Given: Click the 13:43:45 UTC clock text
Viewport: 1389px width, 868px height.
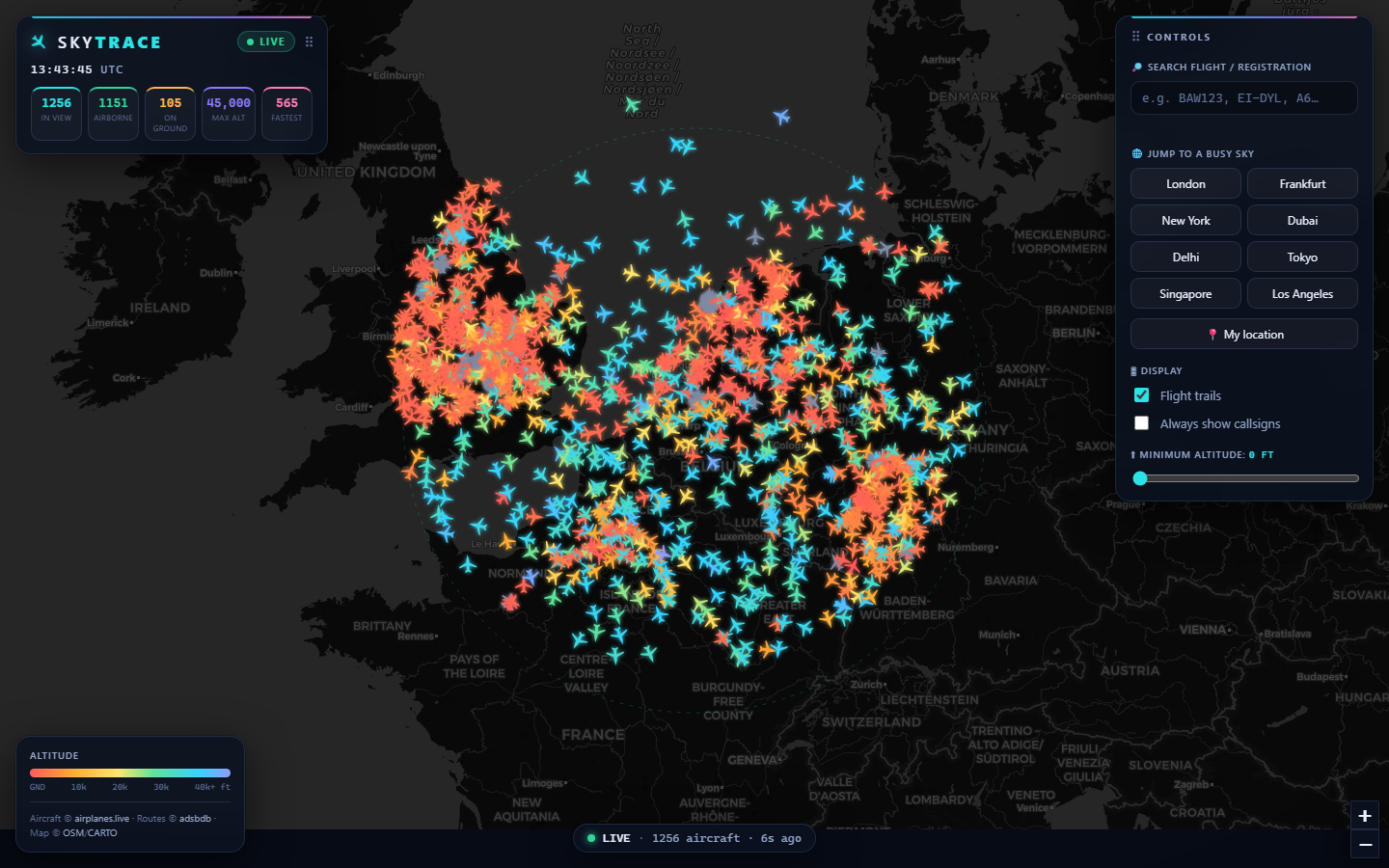Looking at the screenshot, I should click(x=76, y=69).
